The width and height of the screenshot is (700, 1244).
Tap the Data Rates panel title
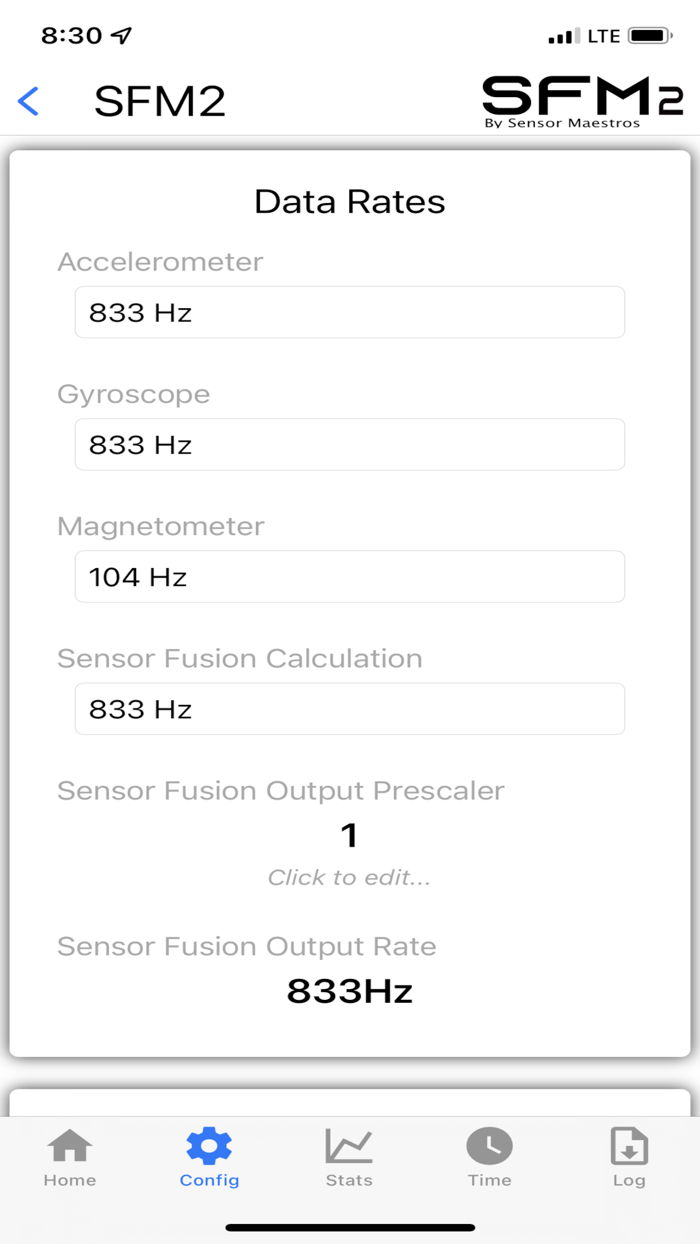click(349, 201)
